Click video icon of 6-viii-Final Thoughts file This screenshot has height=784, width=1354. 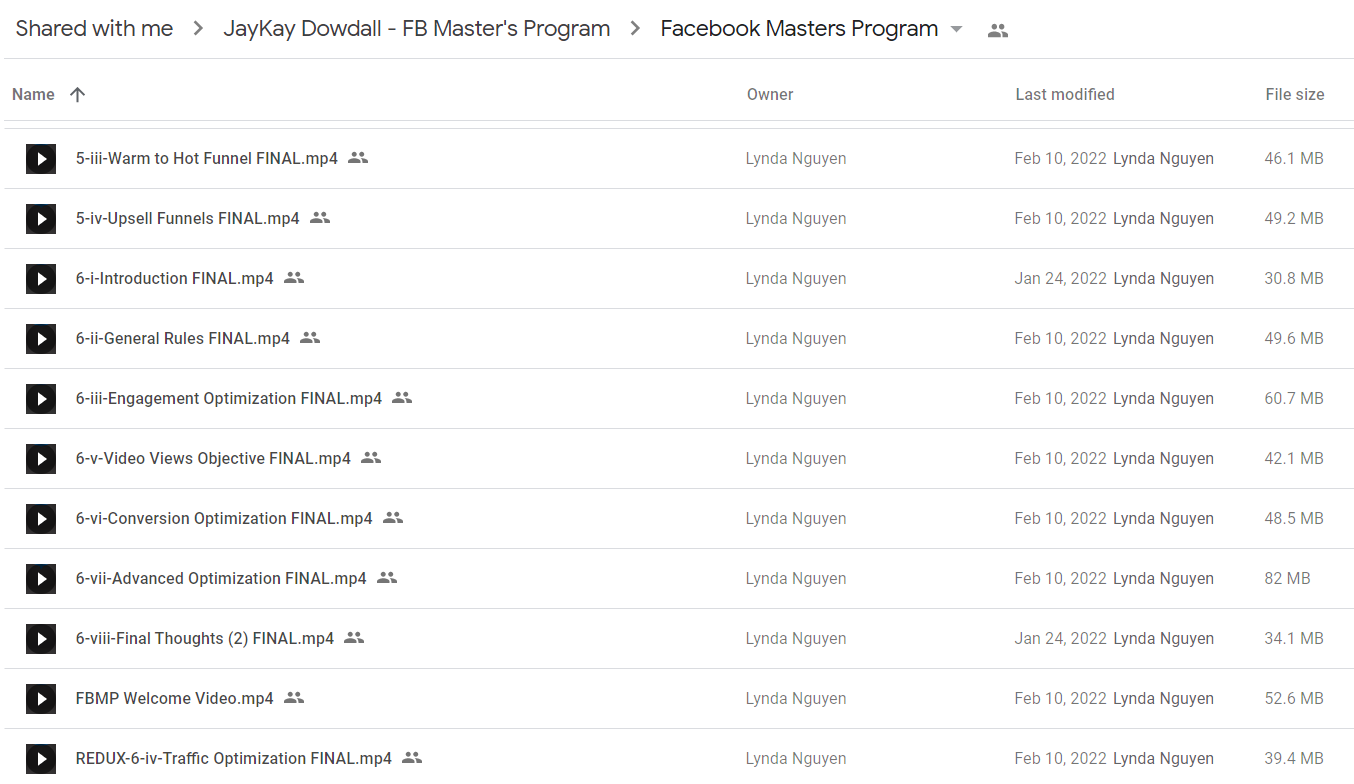(x=41, y=638)
